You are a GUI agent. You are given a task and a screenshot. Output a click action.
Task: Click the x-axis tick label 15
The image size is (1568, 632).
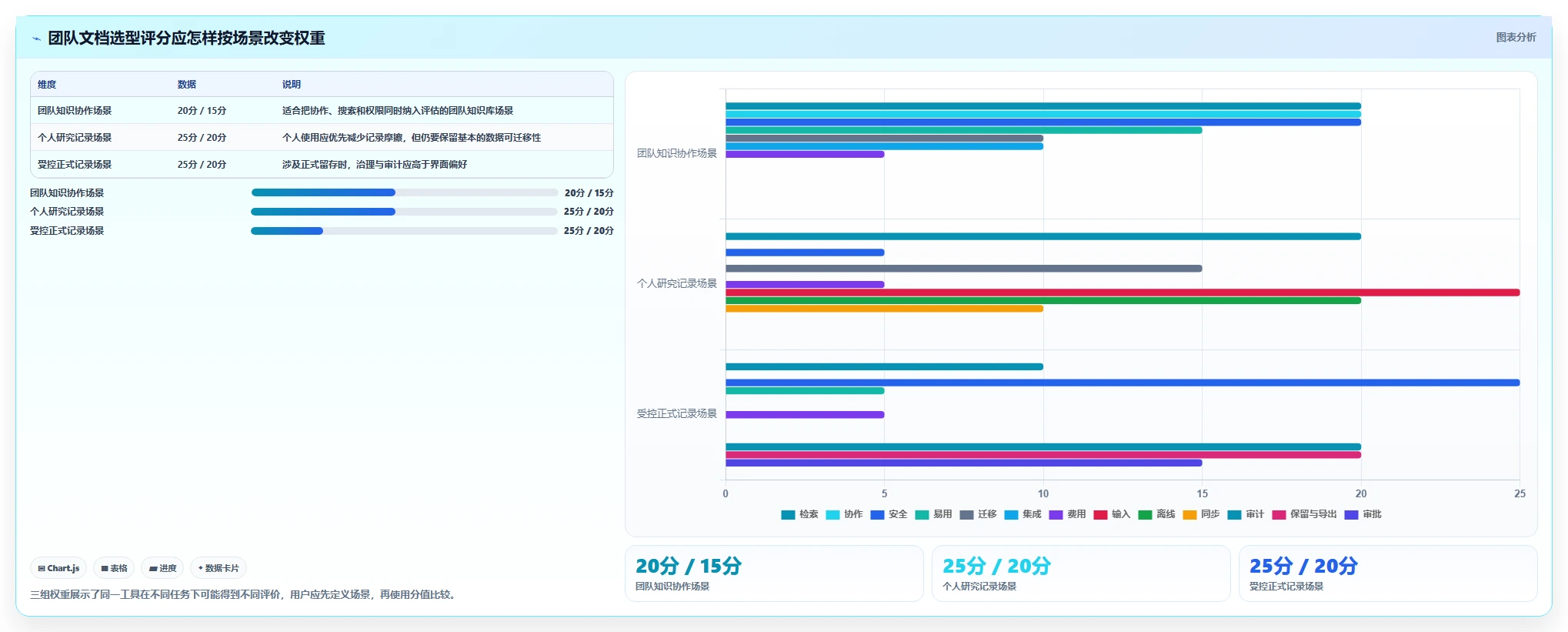1202,493
